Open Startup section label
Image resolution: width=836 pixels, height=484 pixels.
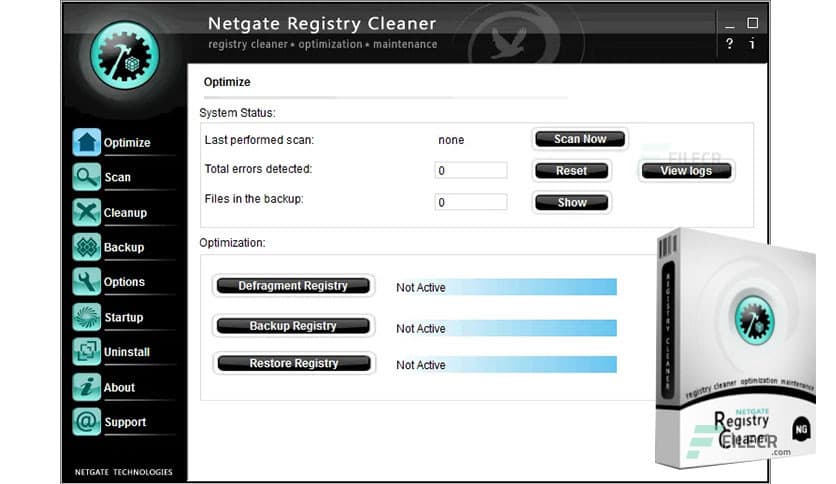click(124, 317)
